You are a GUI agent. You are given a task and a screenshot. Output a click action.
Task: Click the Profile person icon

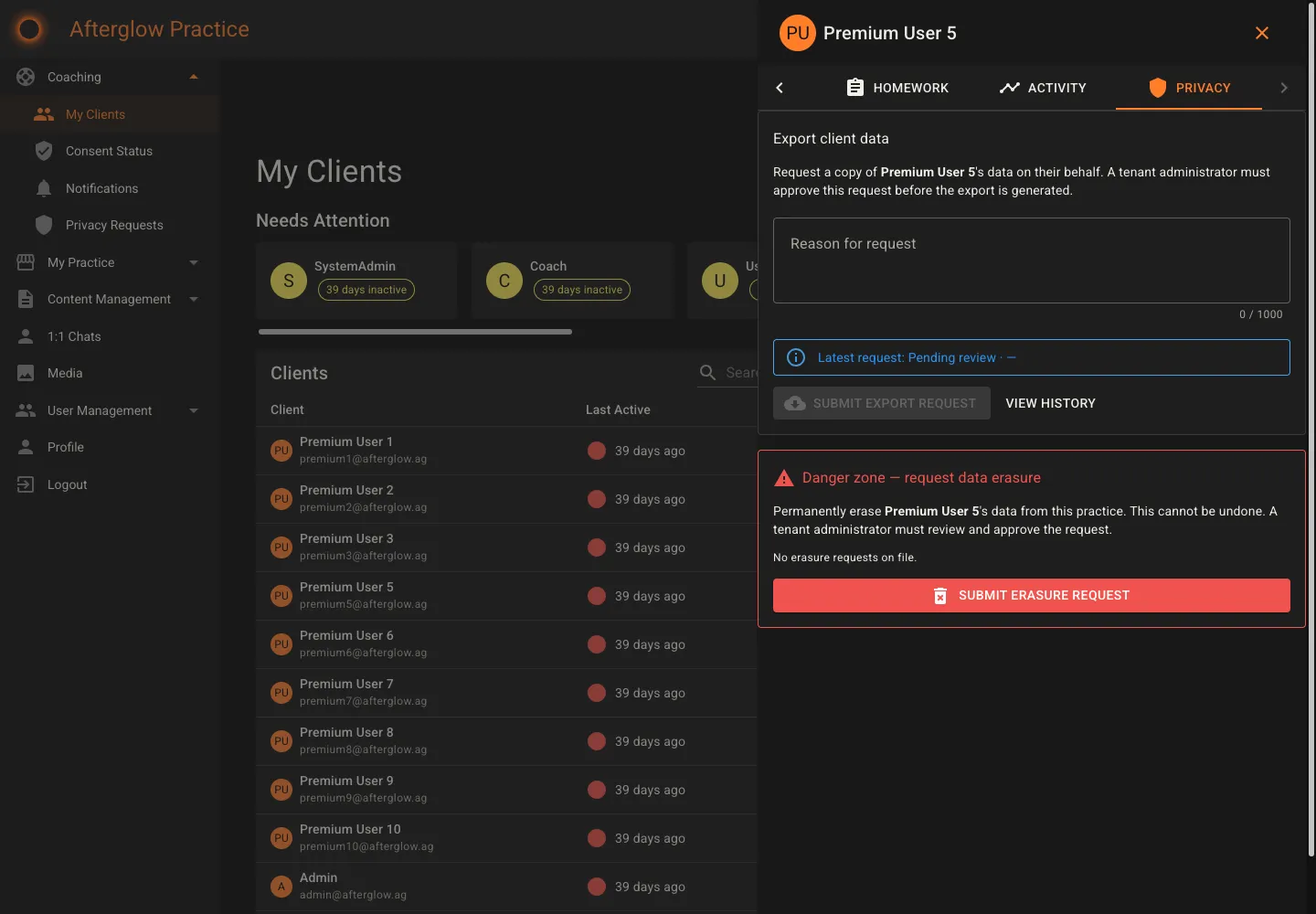tap(26, 447)
